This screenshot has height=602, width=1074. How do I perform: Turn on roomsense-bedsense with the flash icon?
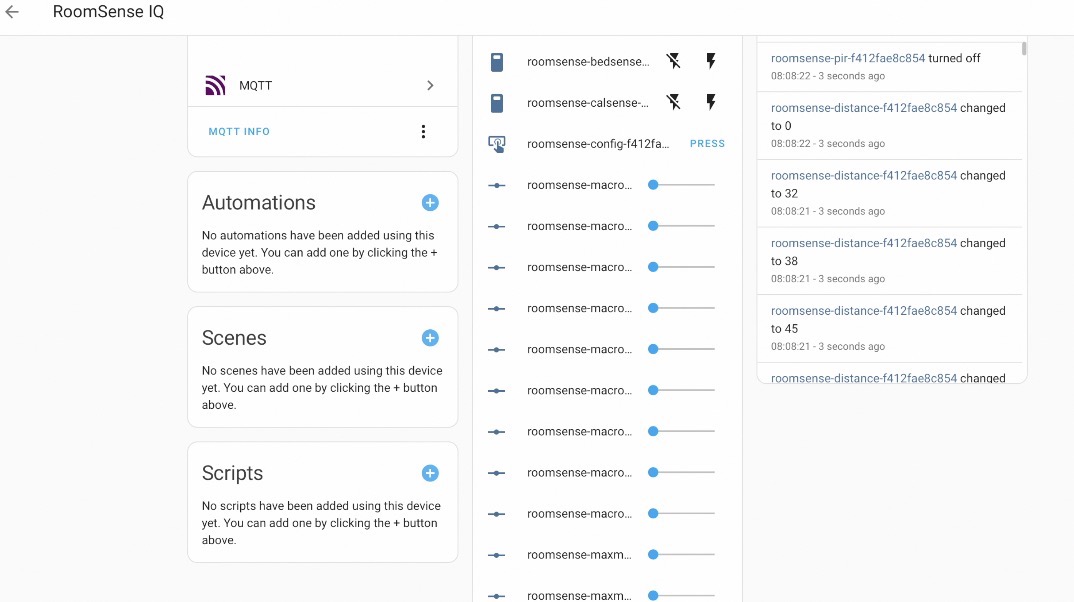(x=711, y=62)
